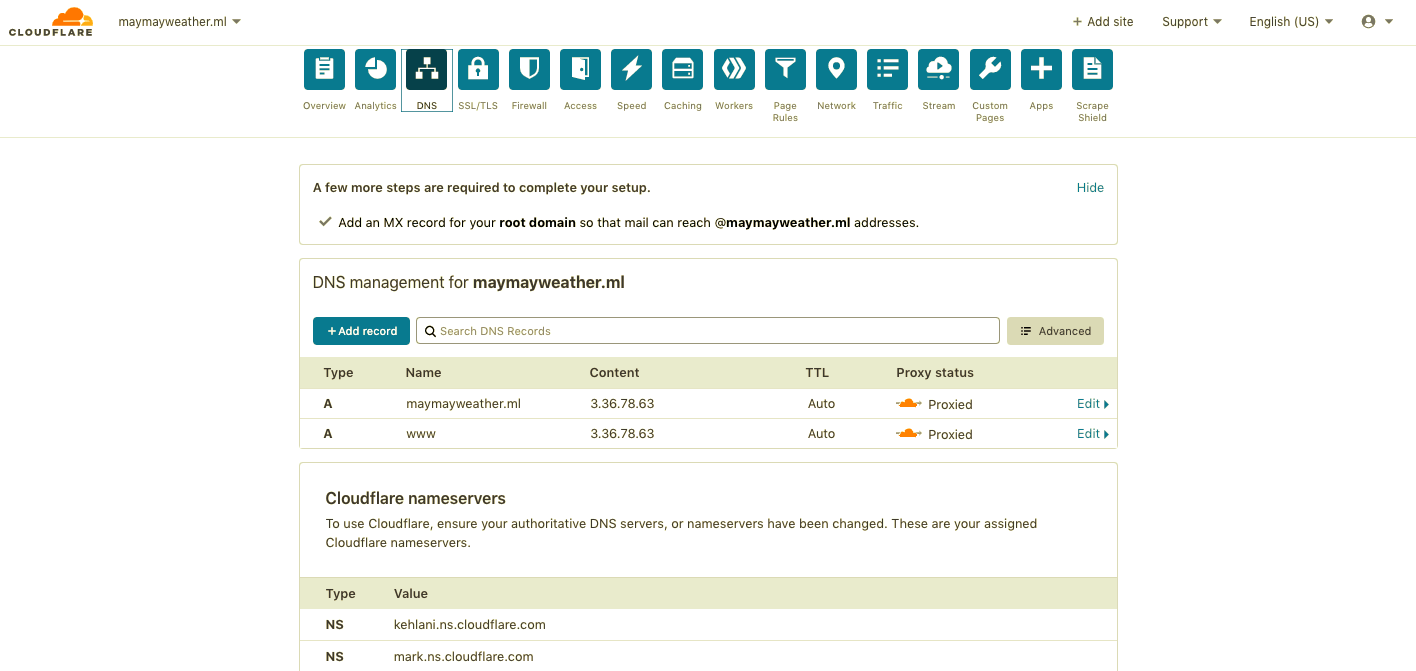Open the Scrape Shield document icon

1092,69
